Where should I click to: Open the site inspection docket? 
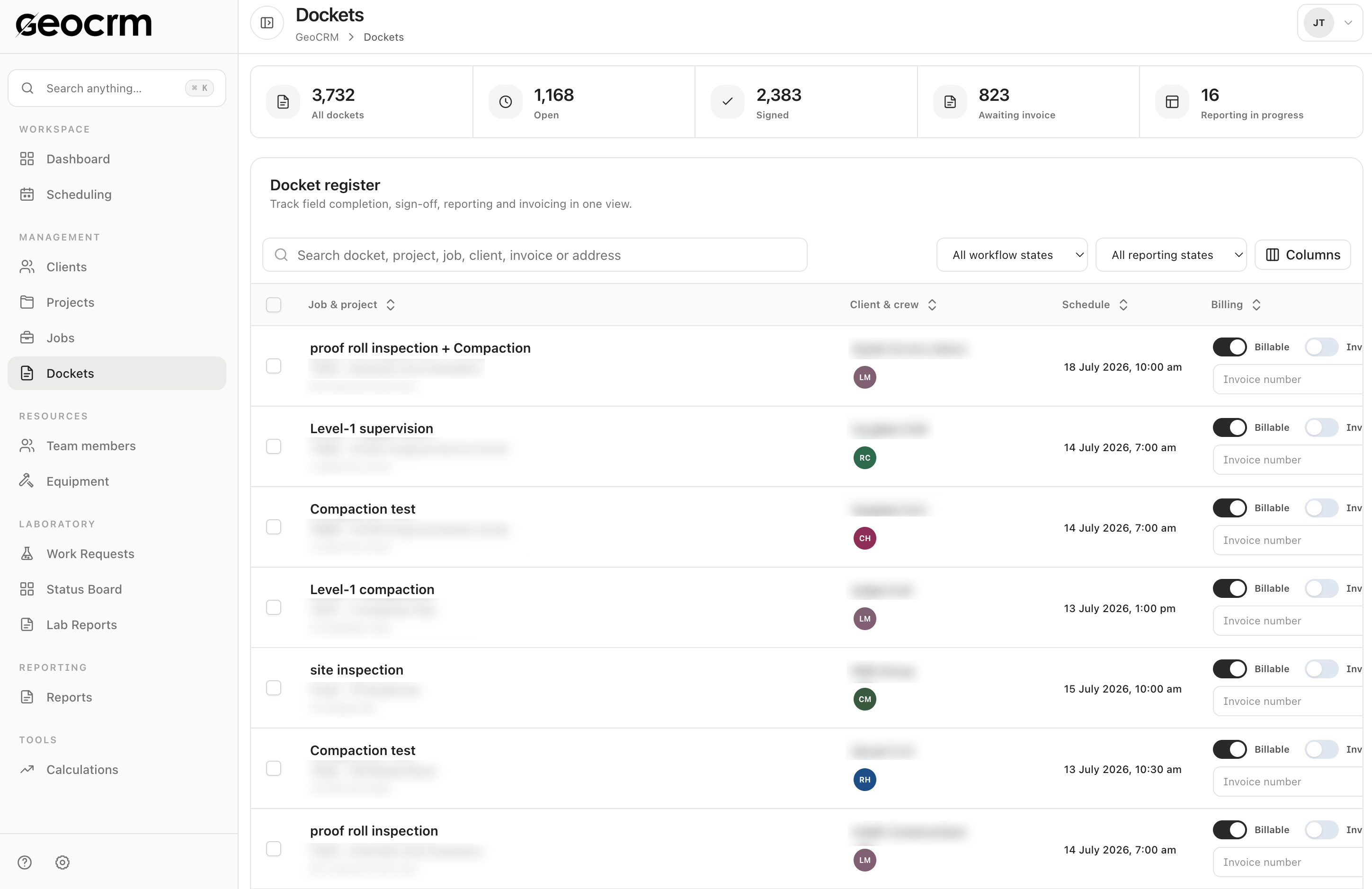[x=357, y=670]
